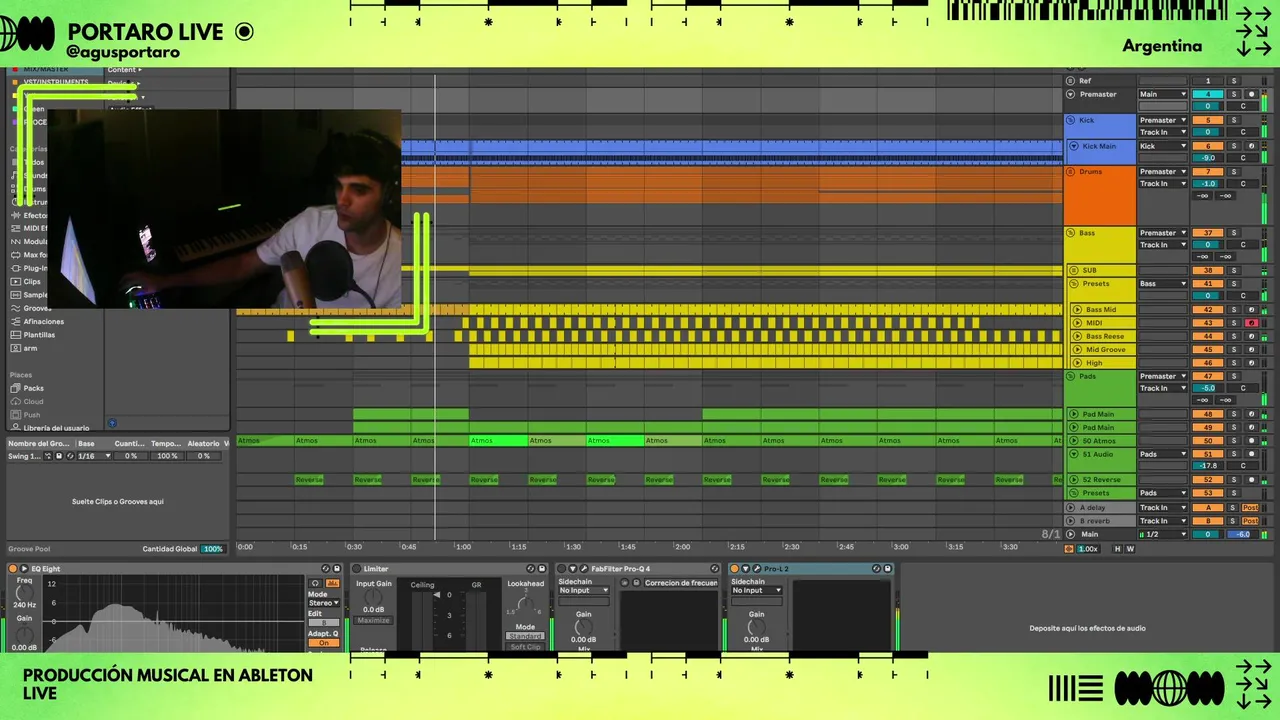Image resolution: width=1280 pixels, height=720 pixels.
Task: Arm the Premaster track for recording
Action: pos(1251,94)
